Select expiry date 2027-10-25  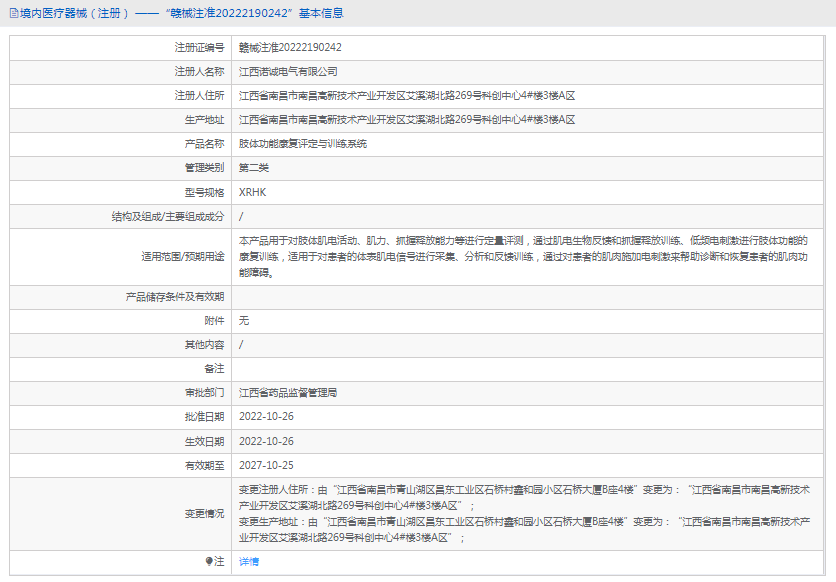[x=266, y=465]
